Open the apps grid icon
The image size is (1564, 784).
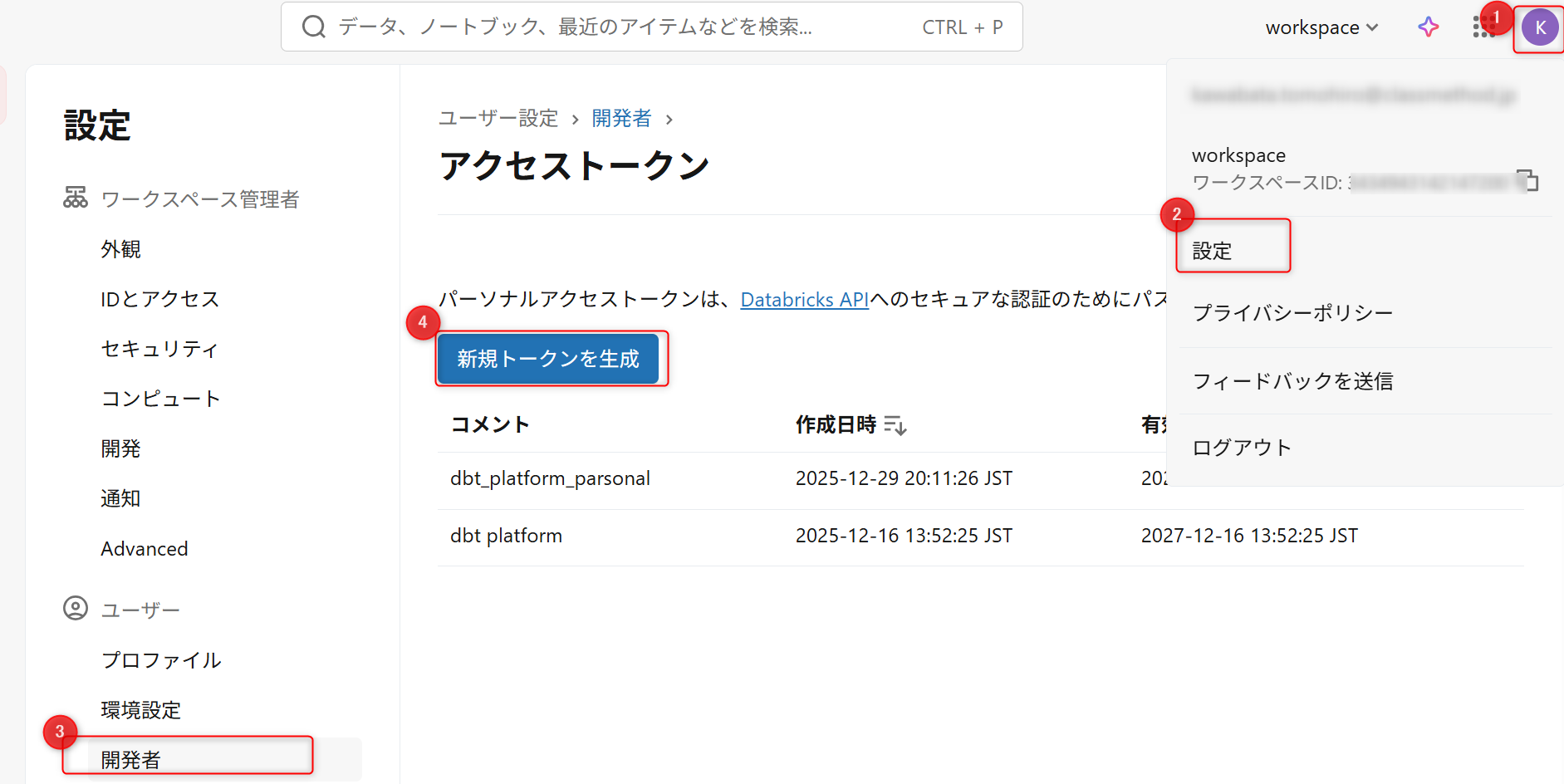tap(1483, 27)
